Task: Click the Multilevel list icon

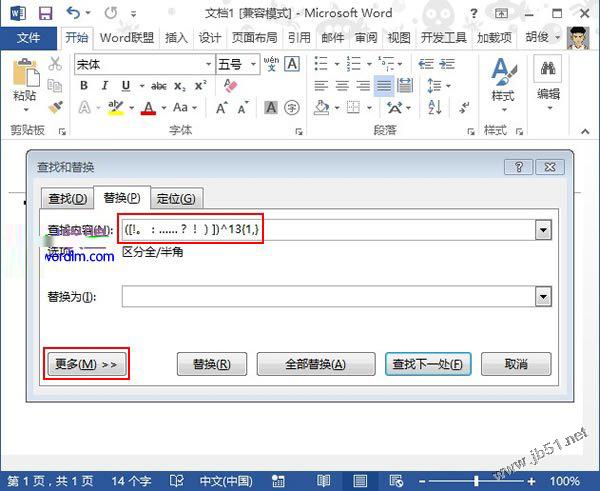Action: click(x=386, y=64)
